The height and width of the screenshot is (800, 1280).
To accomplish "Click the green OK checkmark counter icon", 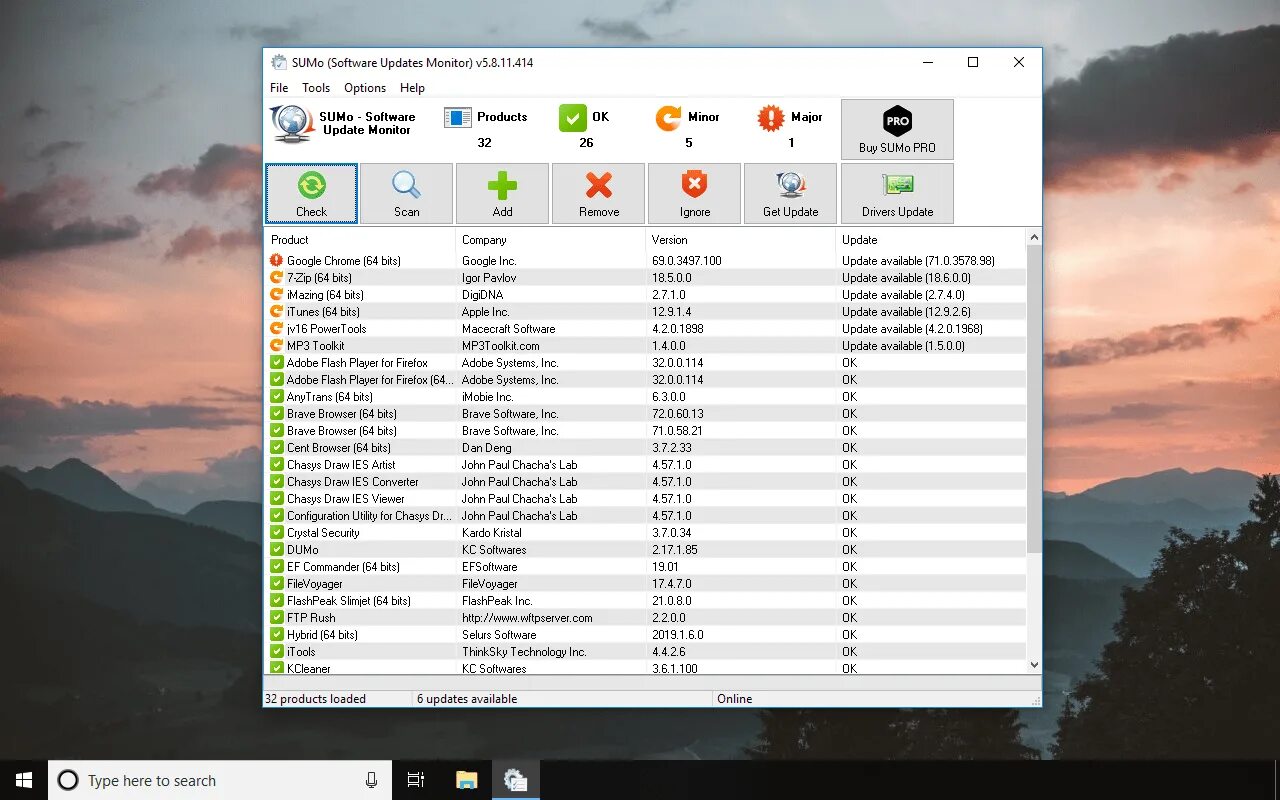I will tap(572, 118).
